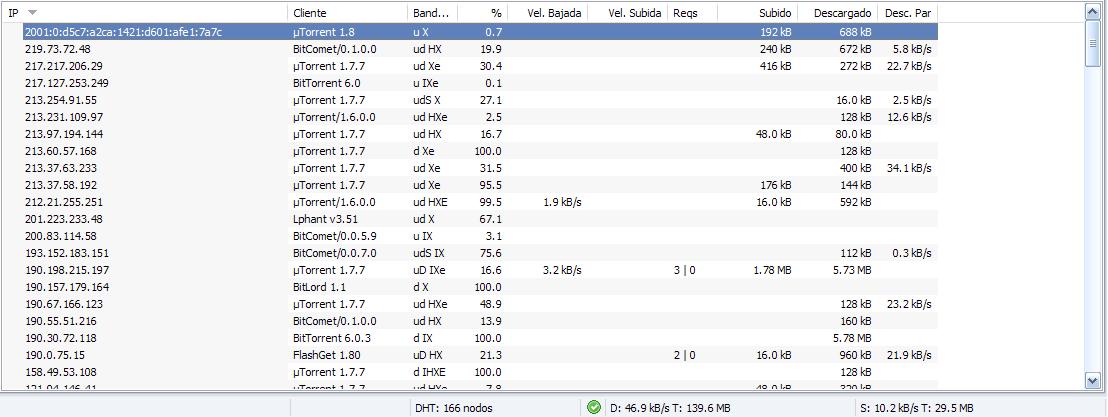Click the Descargado column header
Screen dimensions: 1108x417
coord(842,13)
